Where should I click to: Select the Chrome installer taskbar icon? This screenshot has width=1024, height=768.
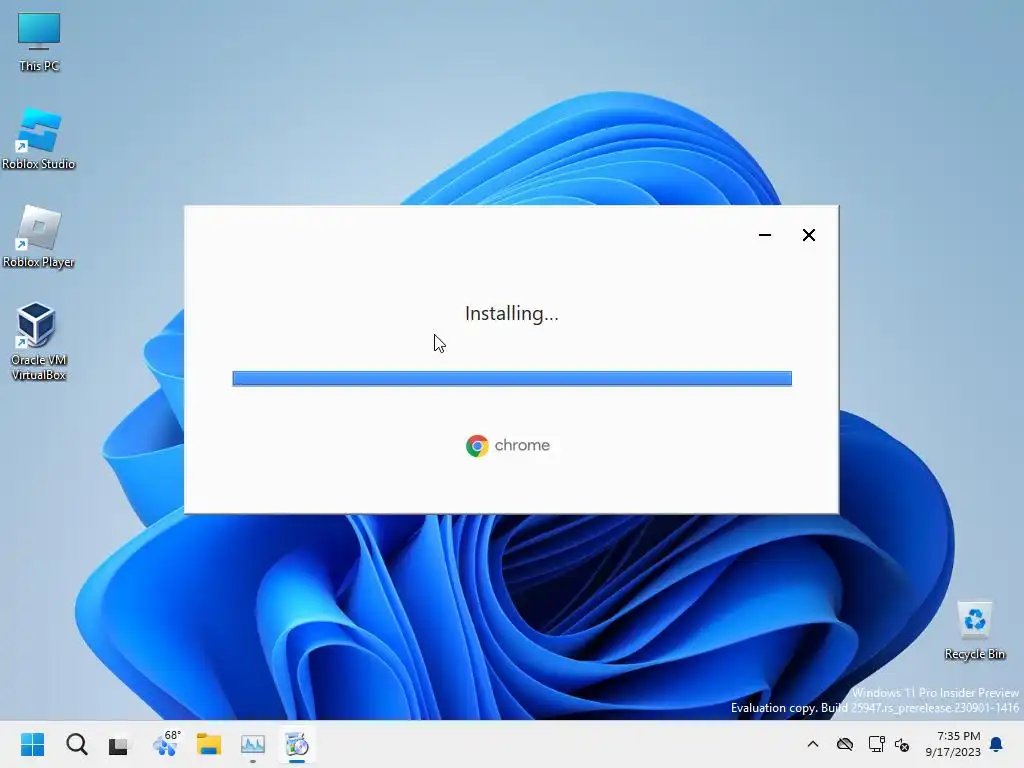coord(297,744)
